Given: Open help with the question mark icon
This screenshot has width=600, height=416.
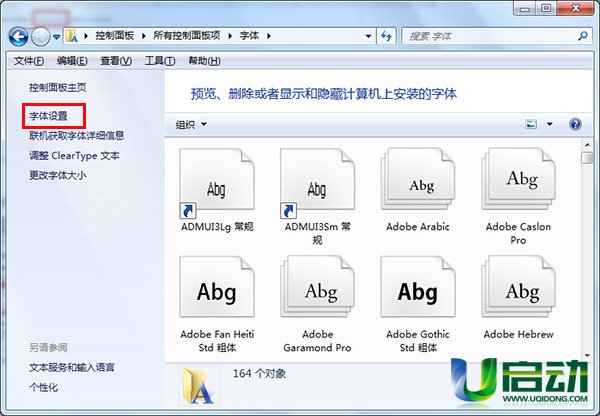Looking at the screenshot, I should click(575, 124).
